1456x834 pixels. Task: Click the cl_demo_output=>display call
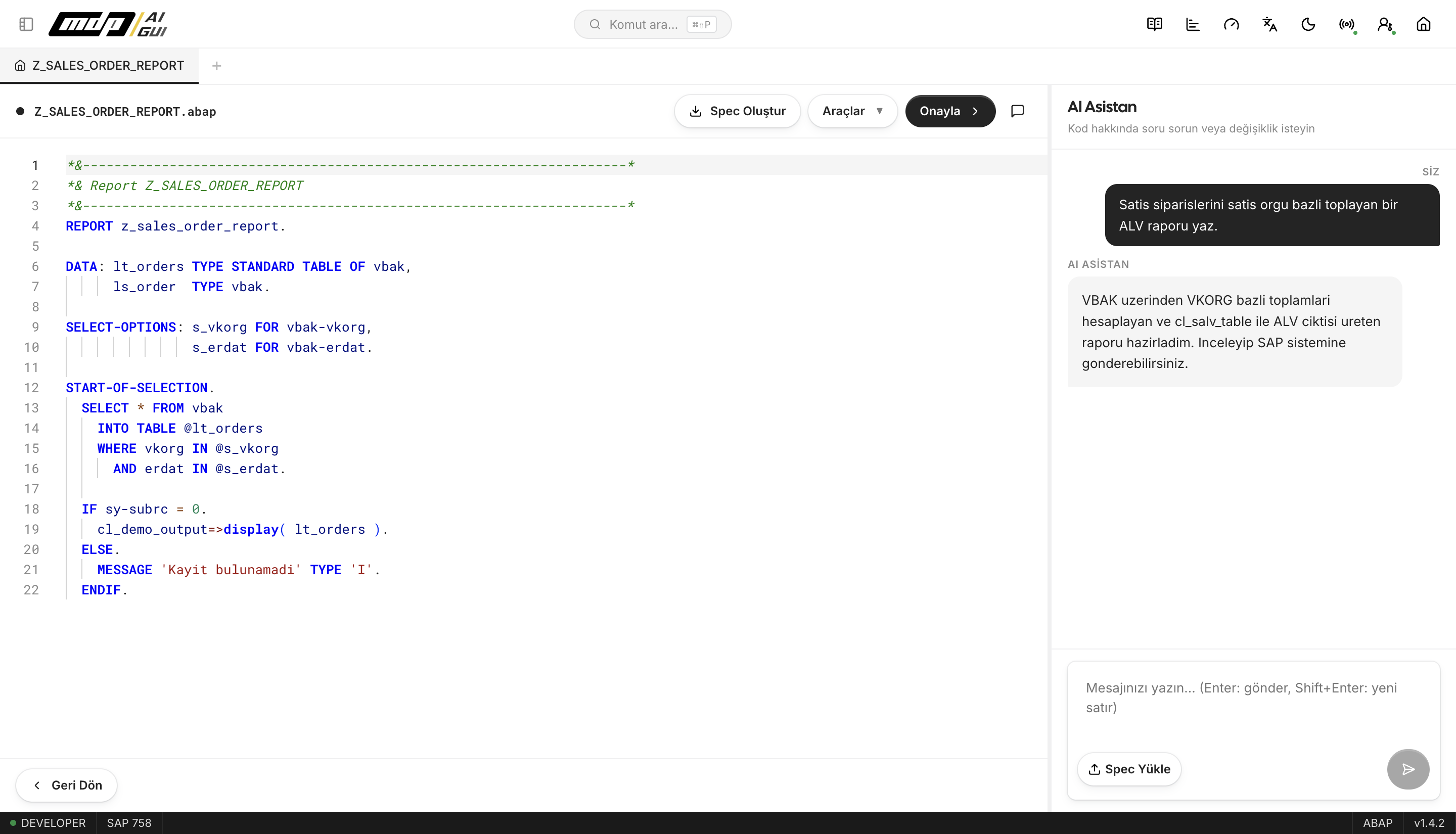243,529
